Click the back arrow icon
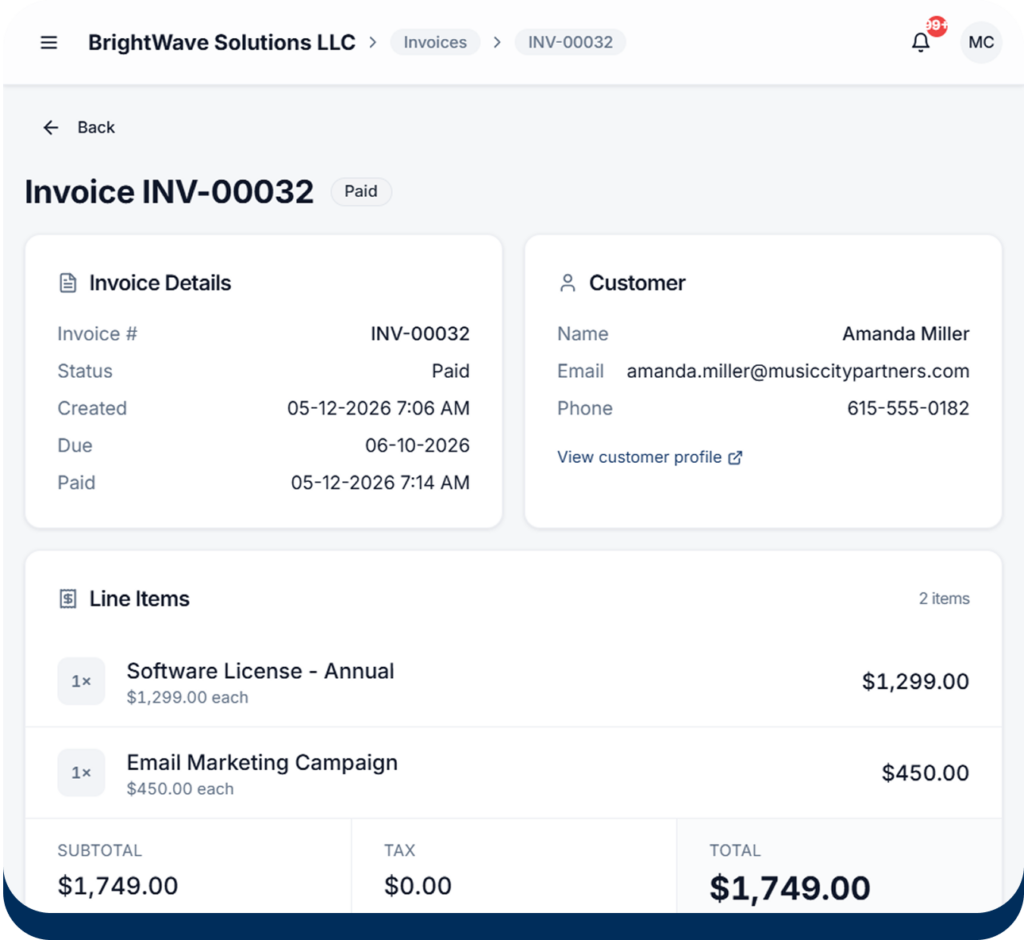 tap(50, 127)
